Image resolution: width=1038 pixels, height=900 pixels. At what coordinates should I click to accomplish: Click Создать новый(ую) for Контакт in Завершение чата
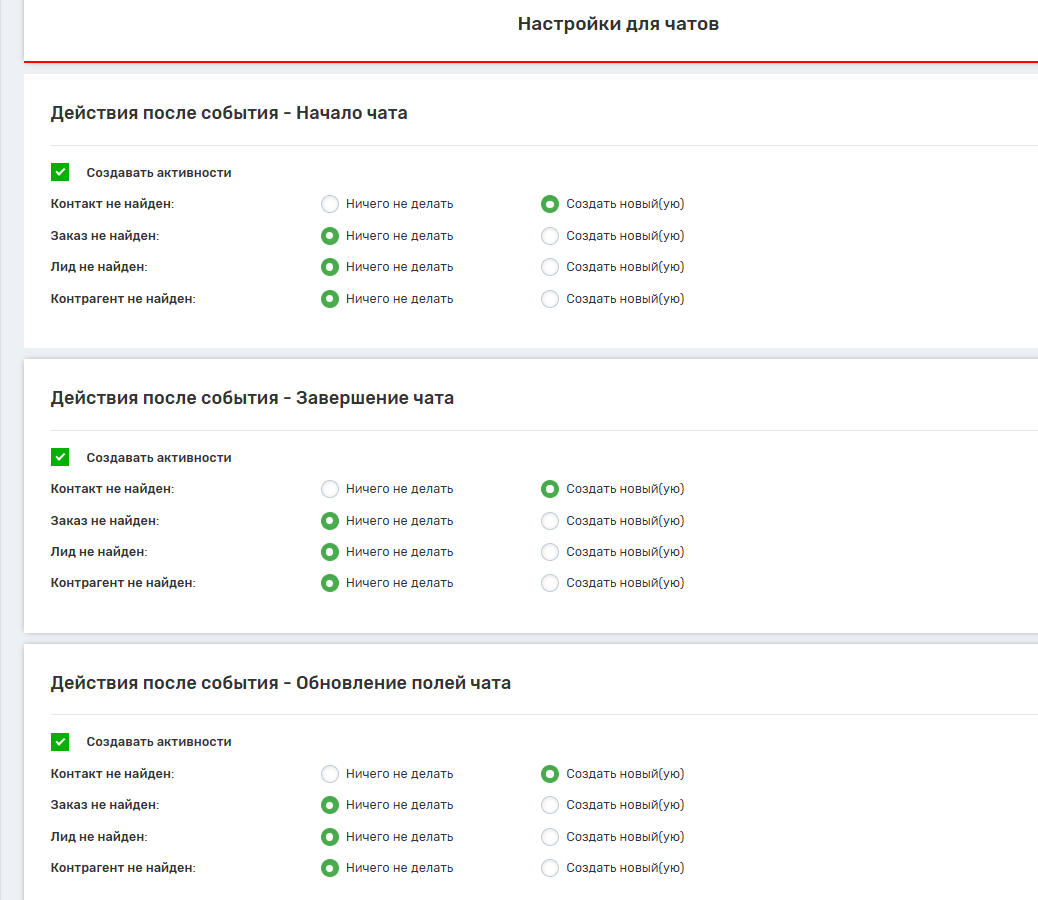click(x=549, y=489)
